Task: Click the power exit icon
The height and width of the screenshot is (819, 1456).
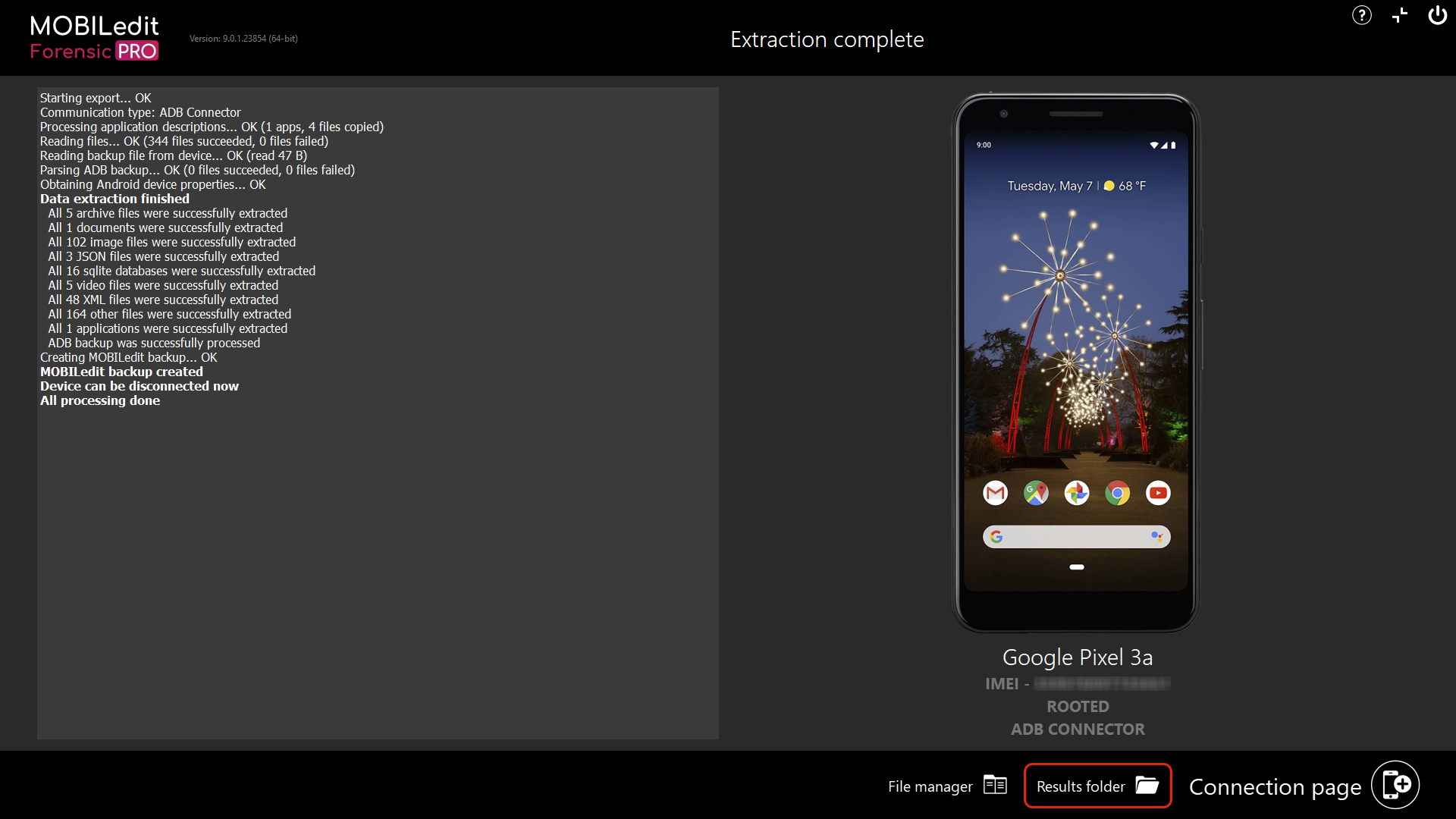Action: (x=1438, y=15)
